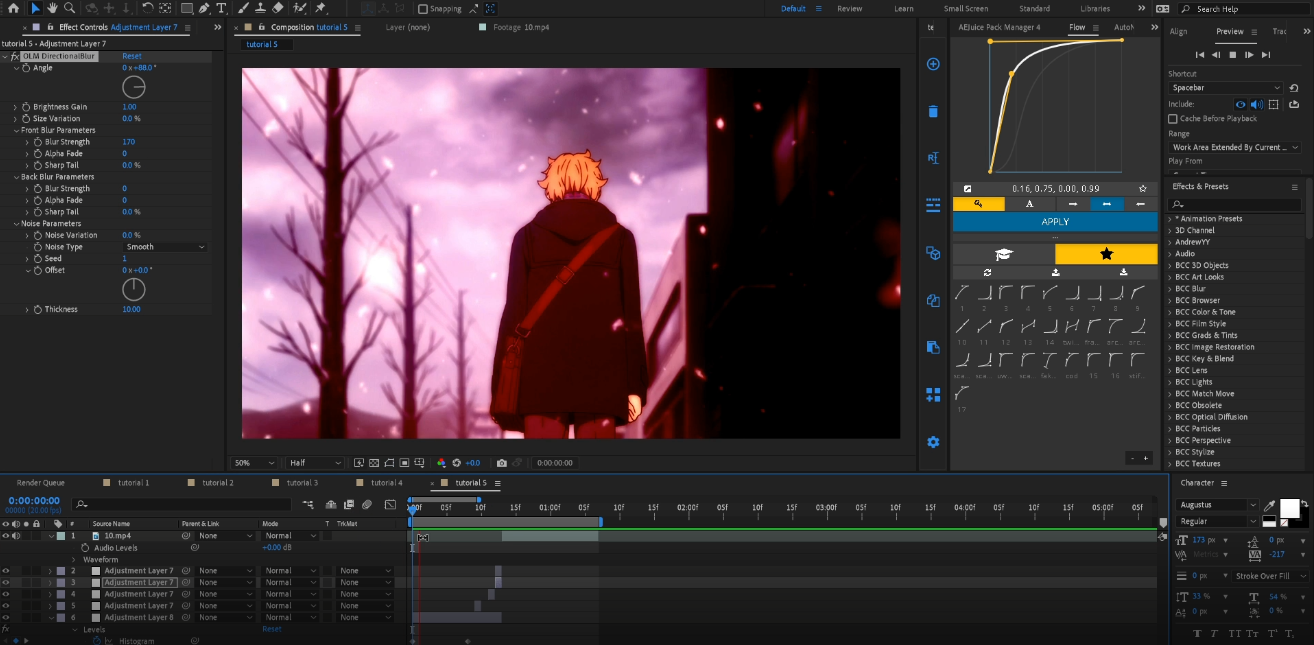Open the Noise Type Smooth dropdown

(x=164, y=247)
